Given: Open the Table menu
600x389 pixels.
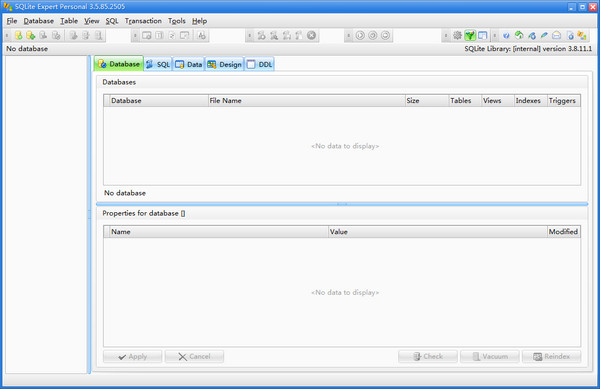Looking at the screenshot, I should (69, 21).
